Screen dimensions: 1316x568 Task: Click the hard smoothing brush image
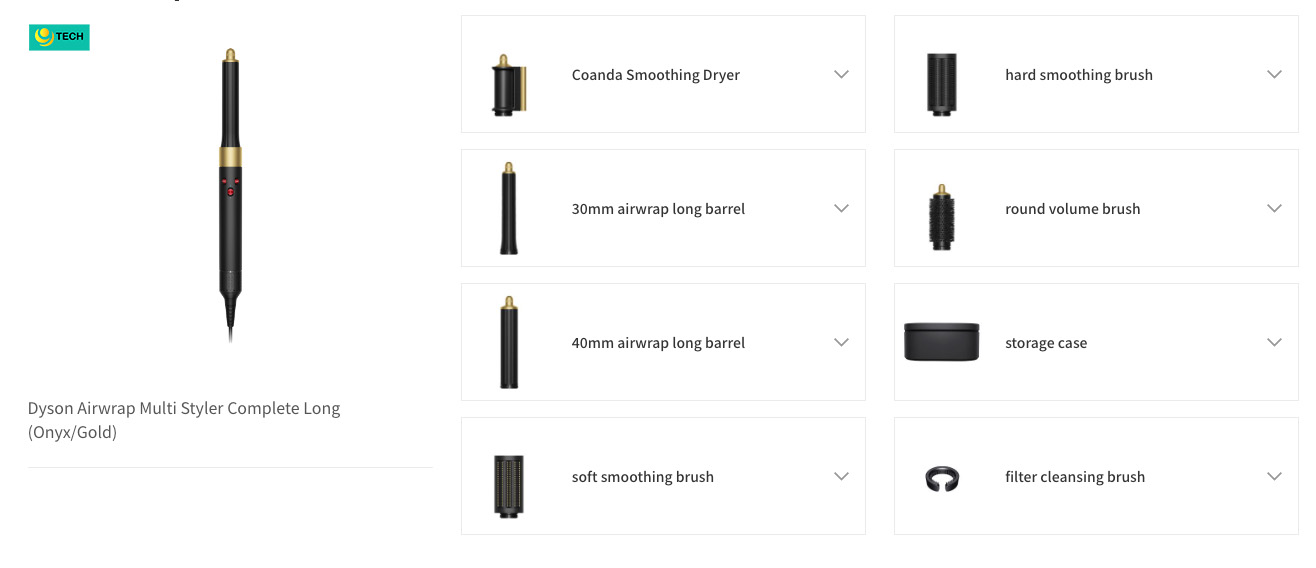pyautogui.click(x=941, y=83)
